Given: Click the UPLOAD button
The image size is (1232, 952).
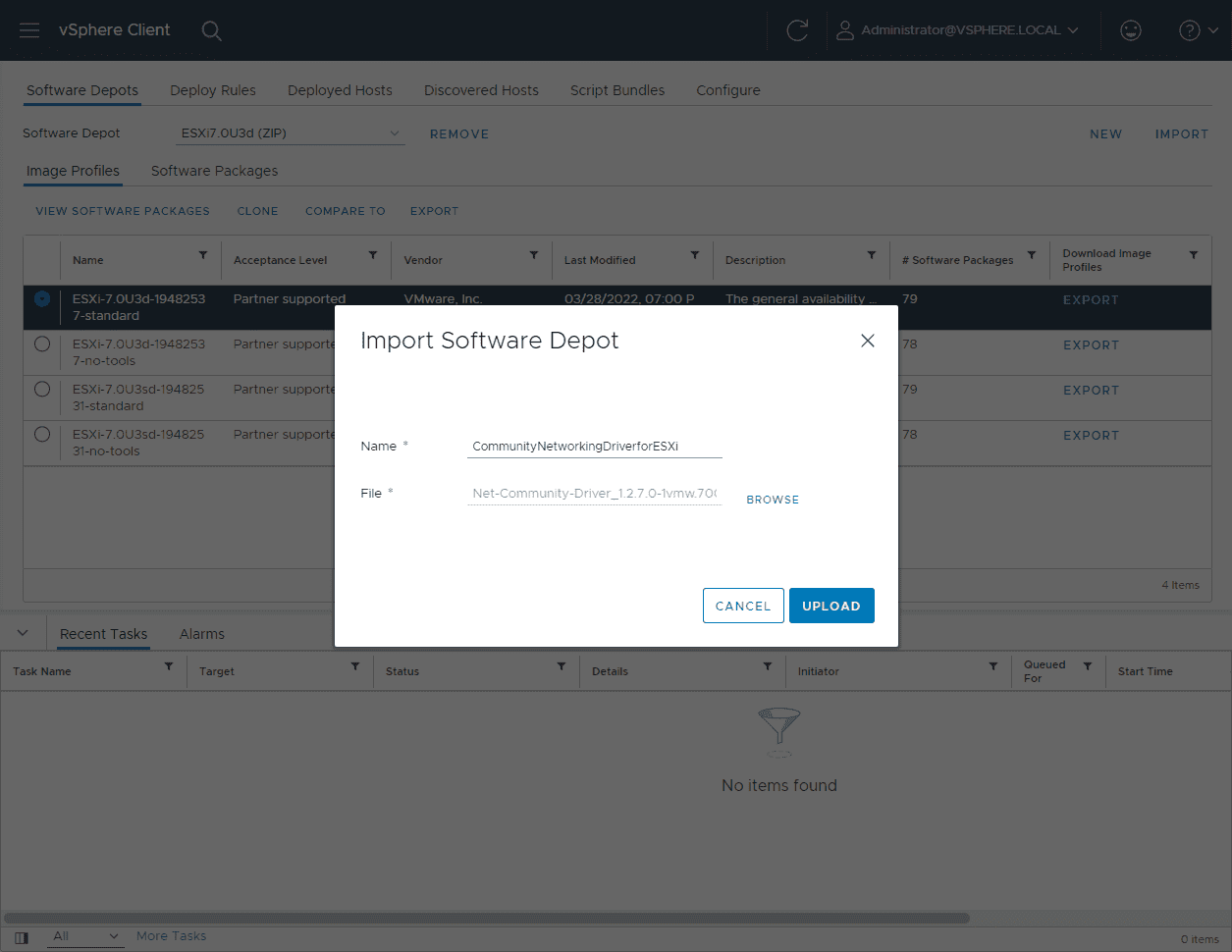Looking at the screenshot, I should click(831, 606).
